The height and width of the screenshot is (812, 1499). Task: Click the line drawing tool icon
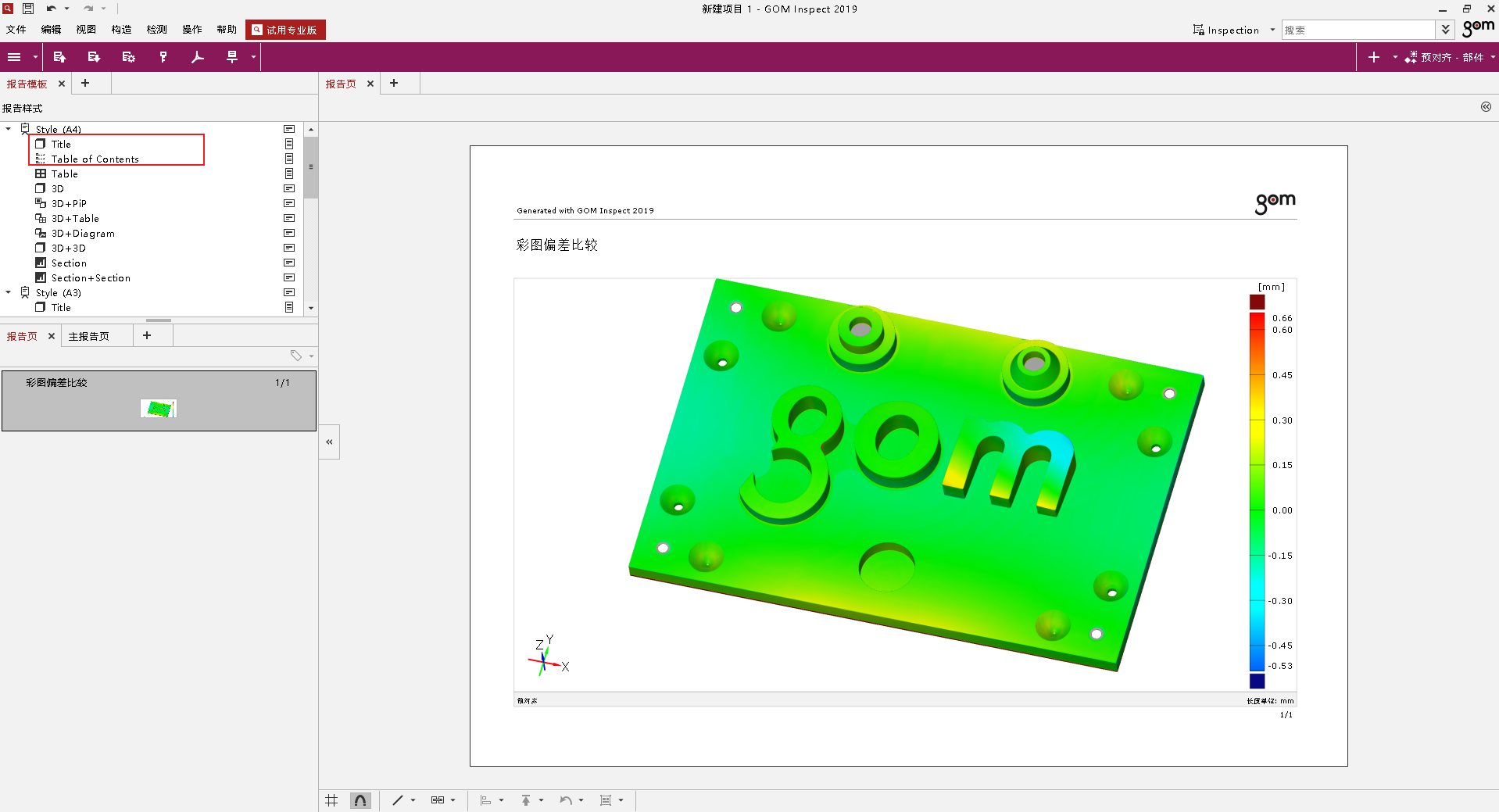pos(398,800)
